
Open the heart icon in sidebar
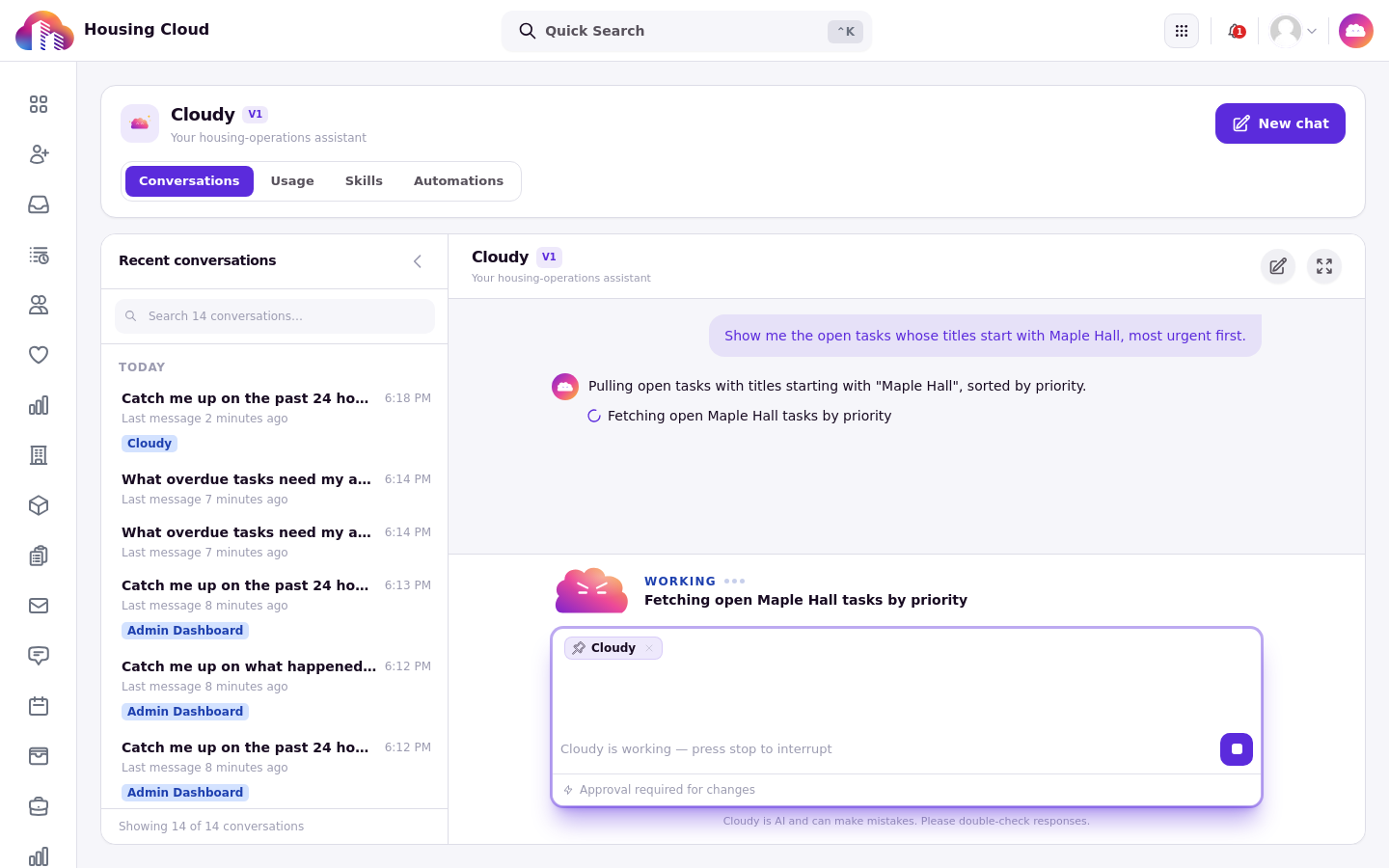click(39, 355)
